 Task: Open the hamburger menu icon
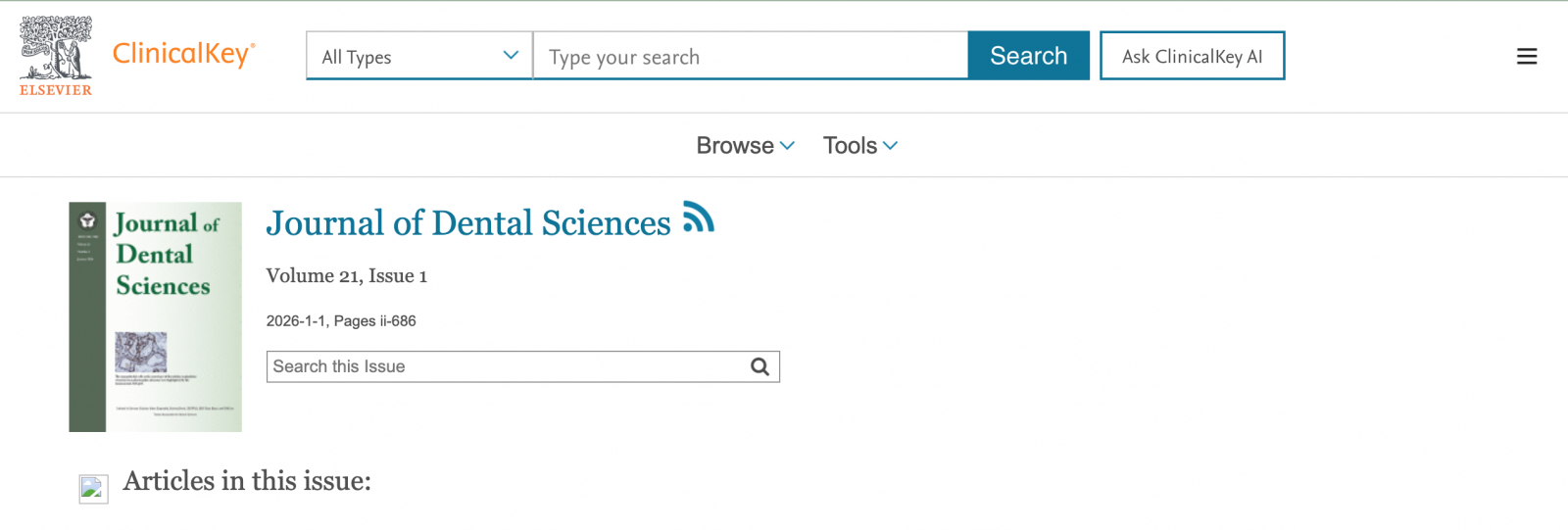click(x=1526, y=57)
